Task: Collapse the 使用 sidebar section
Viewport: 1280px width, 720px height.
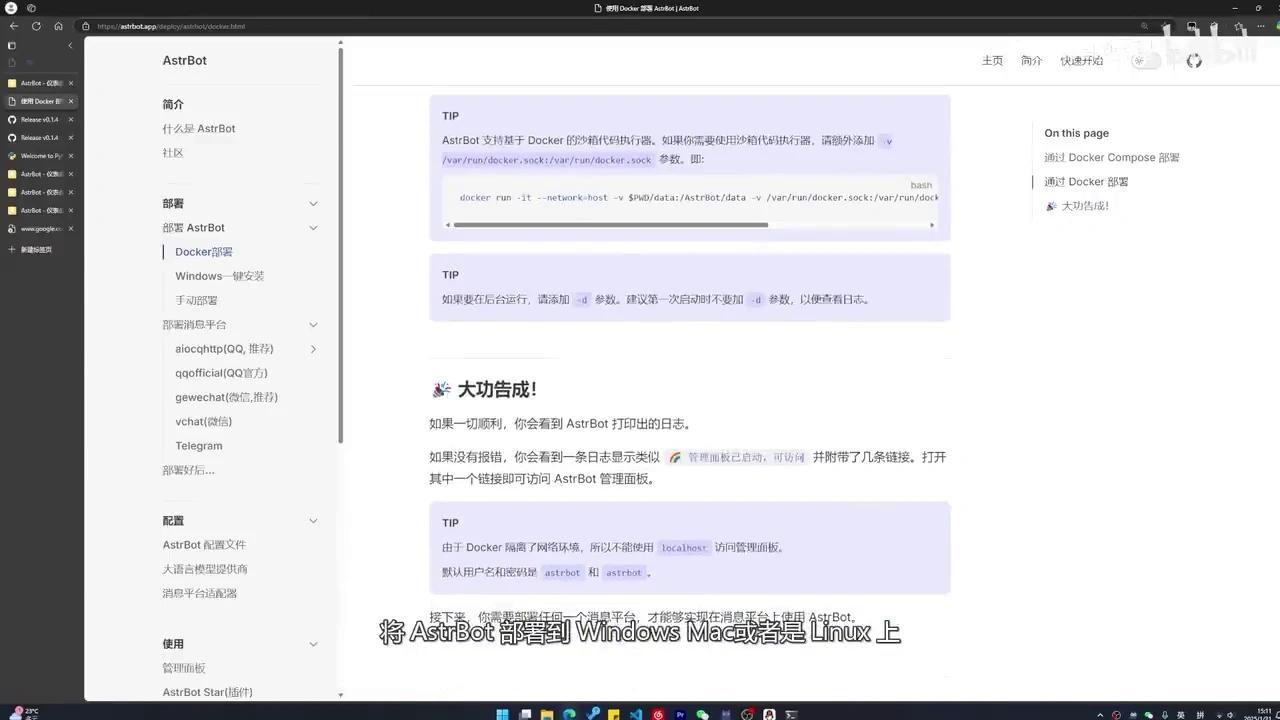Action: [x=313, y=644]
